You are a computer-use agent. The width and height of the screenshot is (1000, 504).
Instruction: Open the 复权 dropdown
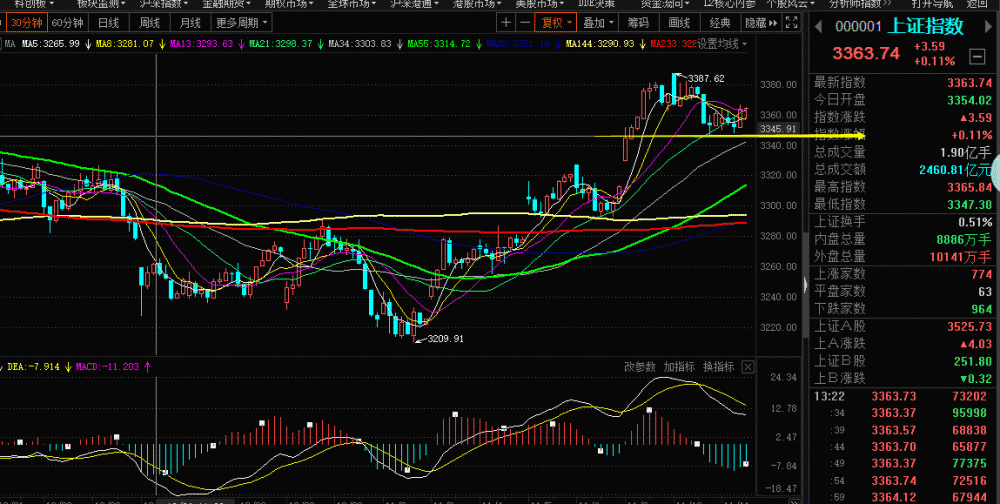(x=555, y=24)
